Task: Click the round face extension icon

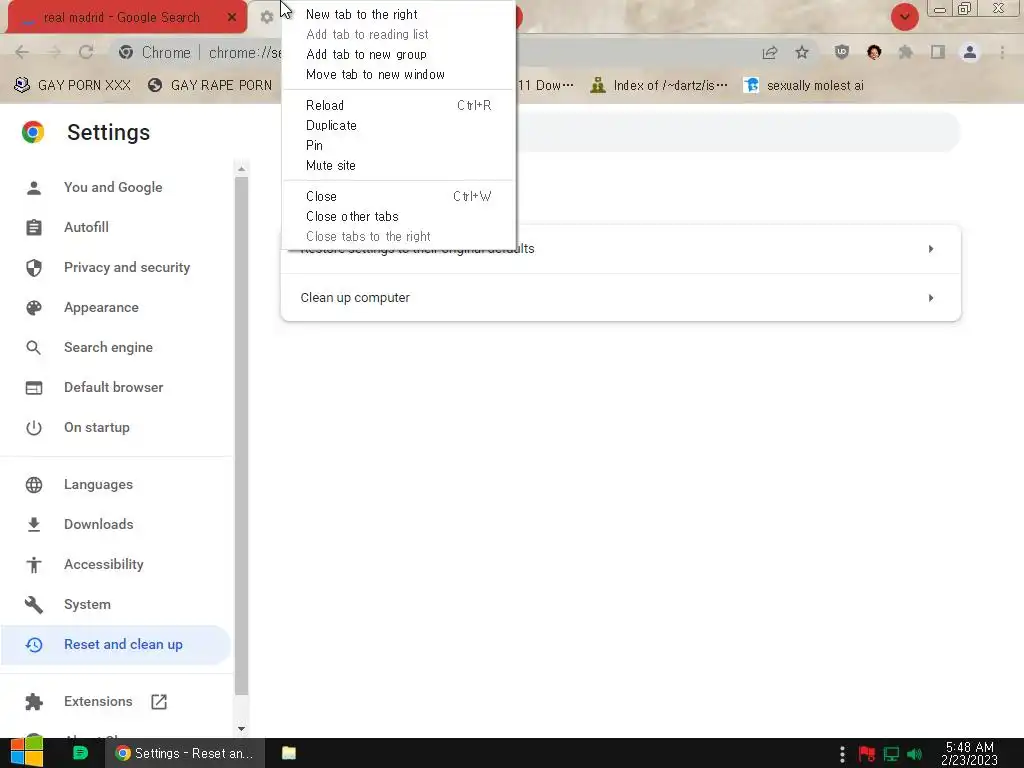Action: point(874,52)
